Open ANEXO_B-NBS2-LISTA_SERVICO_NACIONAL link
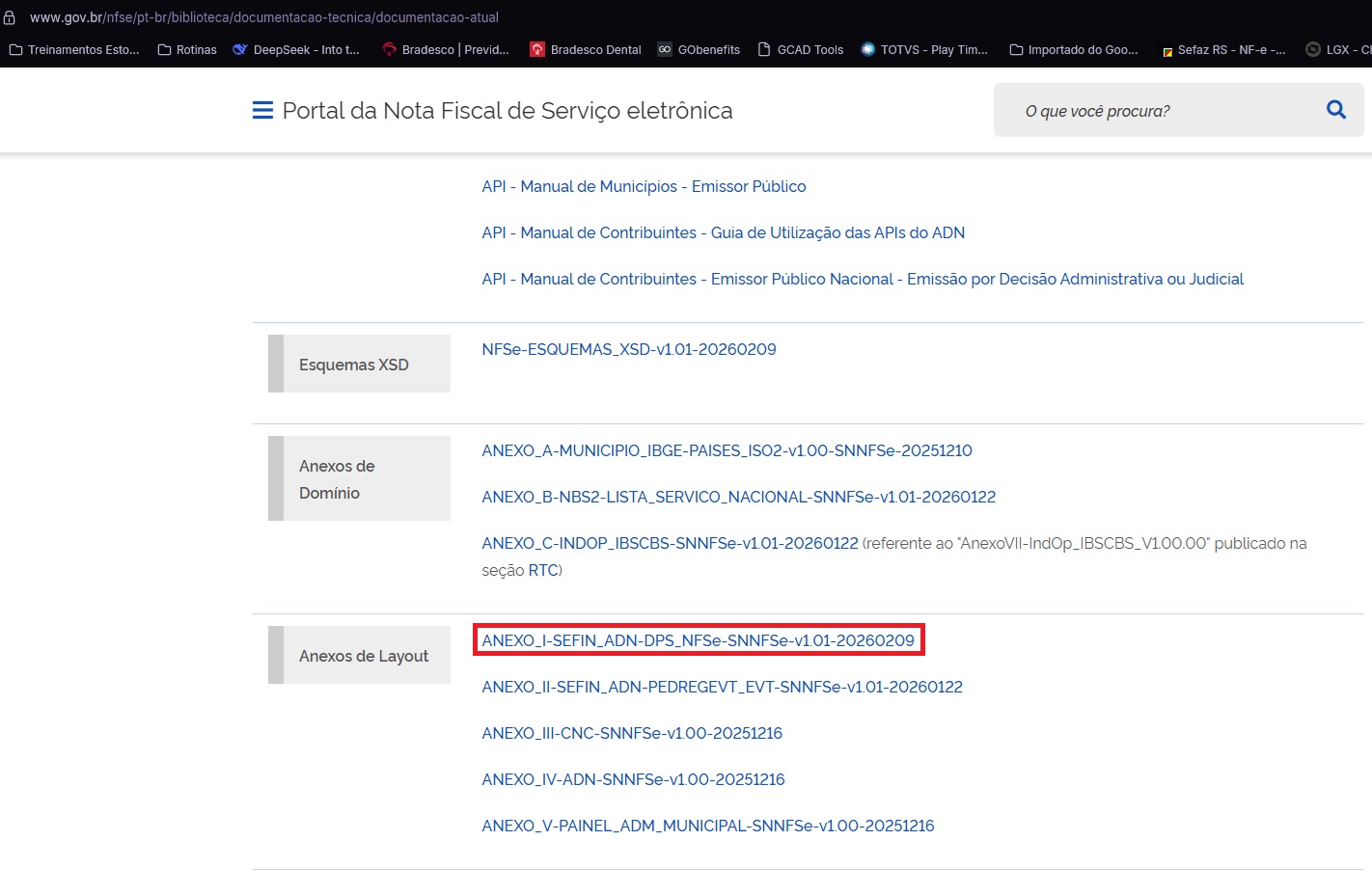 point(738,498)
